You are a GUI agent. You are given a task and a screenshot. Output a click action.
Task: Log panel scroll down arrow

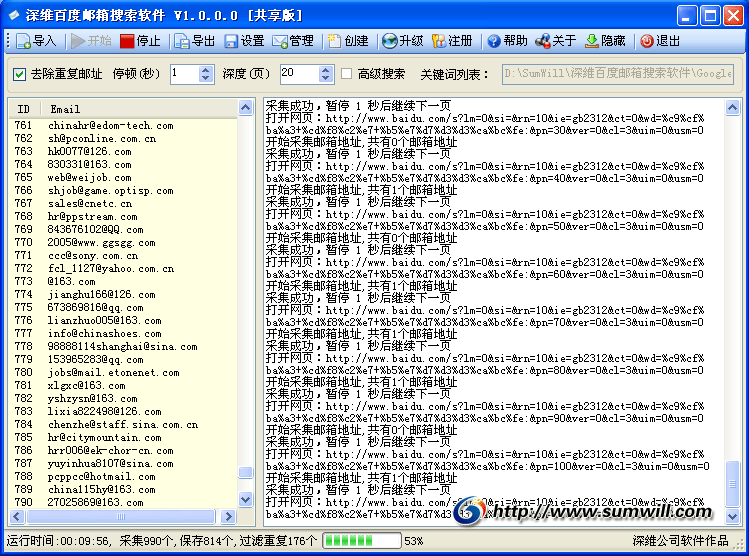tap(732, 516)
